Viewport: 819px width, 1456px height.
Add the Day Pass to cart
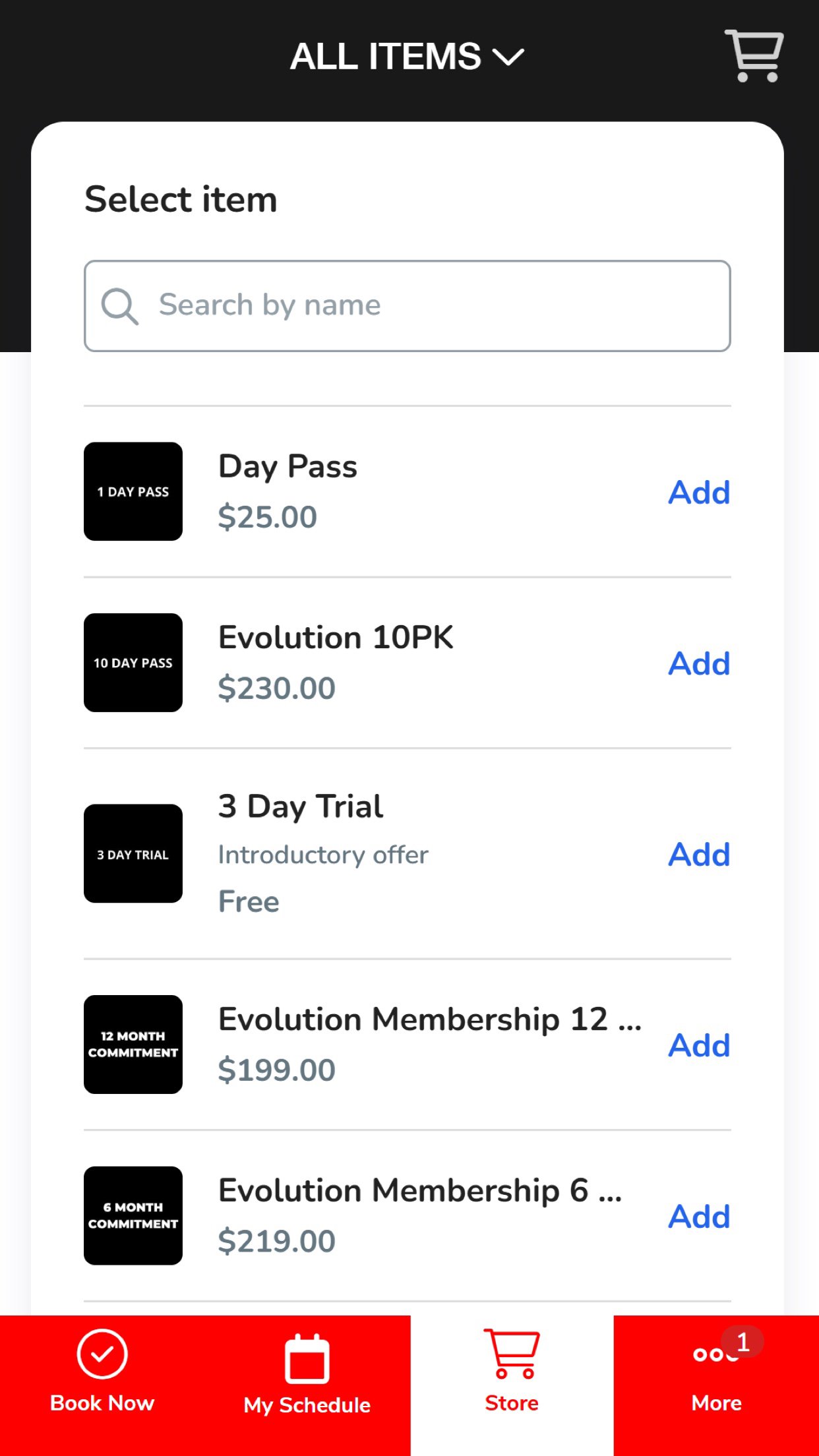click(699, 493)
